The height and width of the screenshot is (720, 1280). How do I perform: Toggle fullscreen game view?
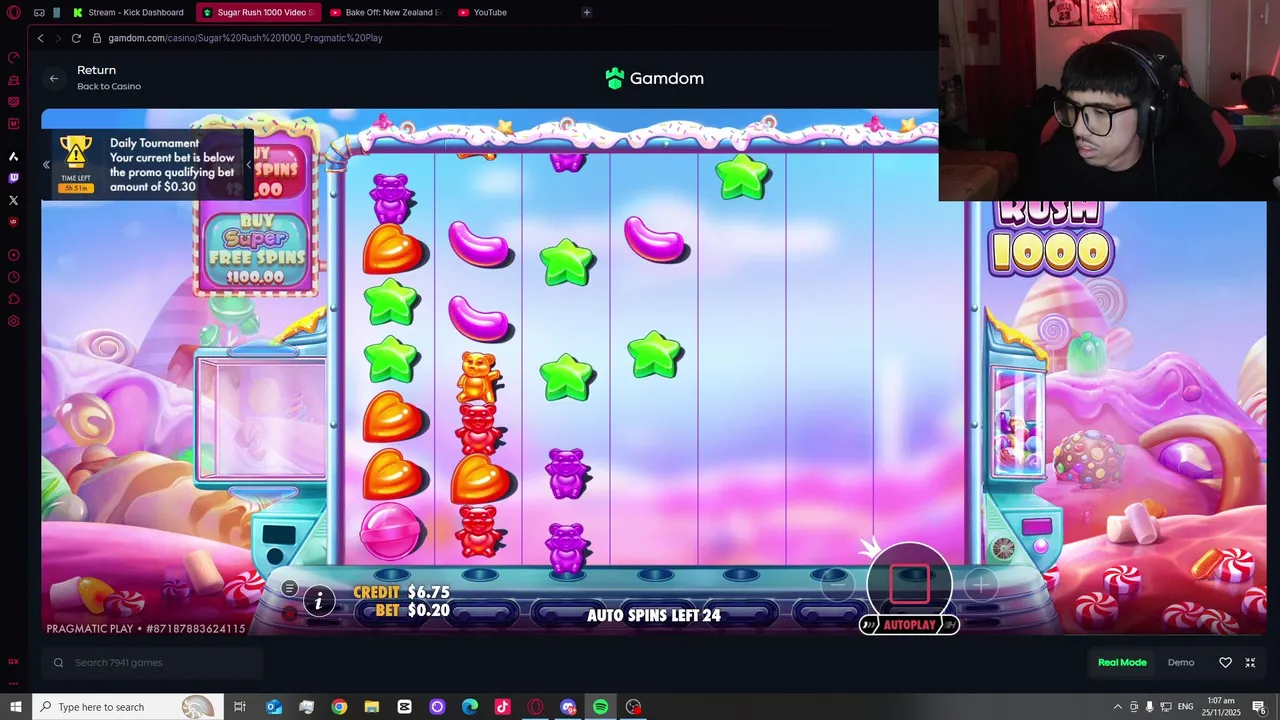click(1250, 662)
